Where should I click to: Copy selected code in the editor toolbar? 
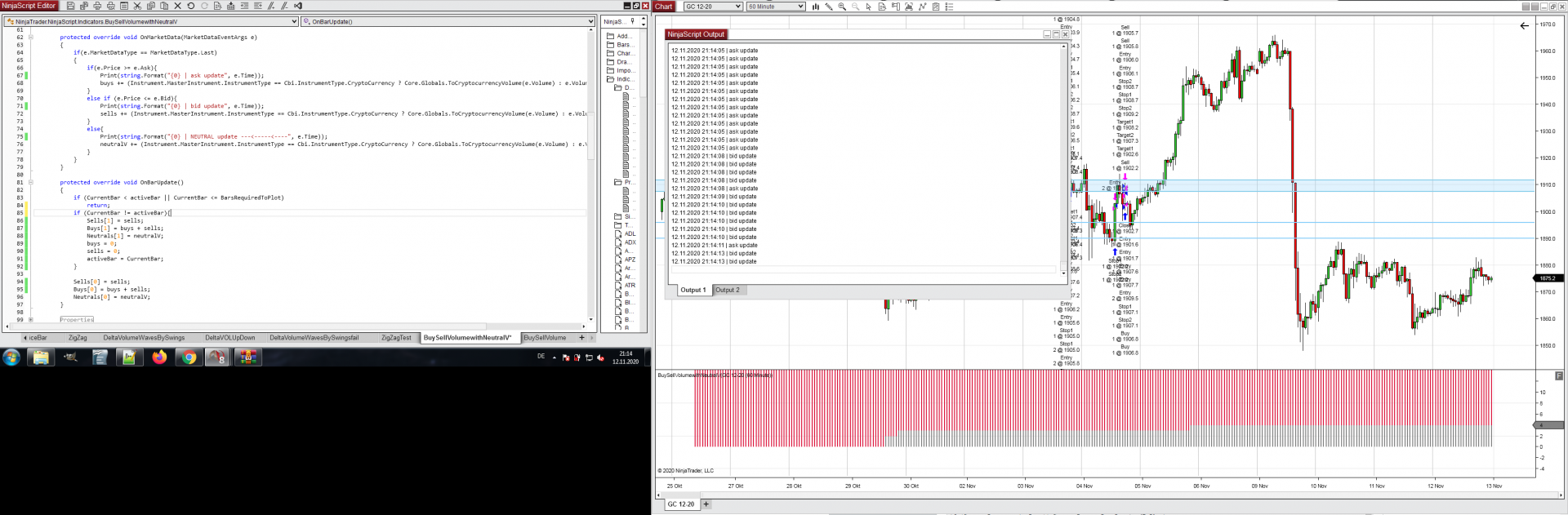[150, 6]
